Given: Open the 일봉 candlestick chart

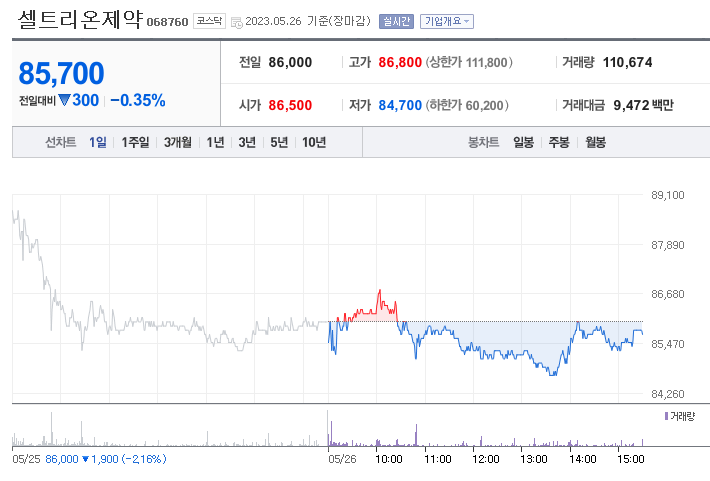Looking at the screenshot, I should pos(523,142).
